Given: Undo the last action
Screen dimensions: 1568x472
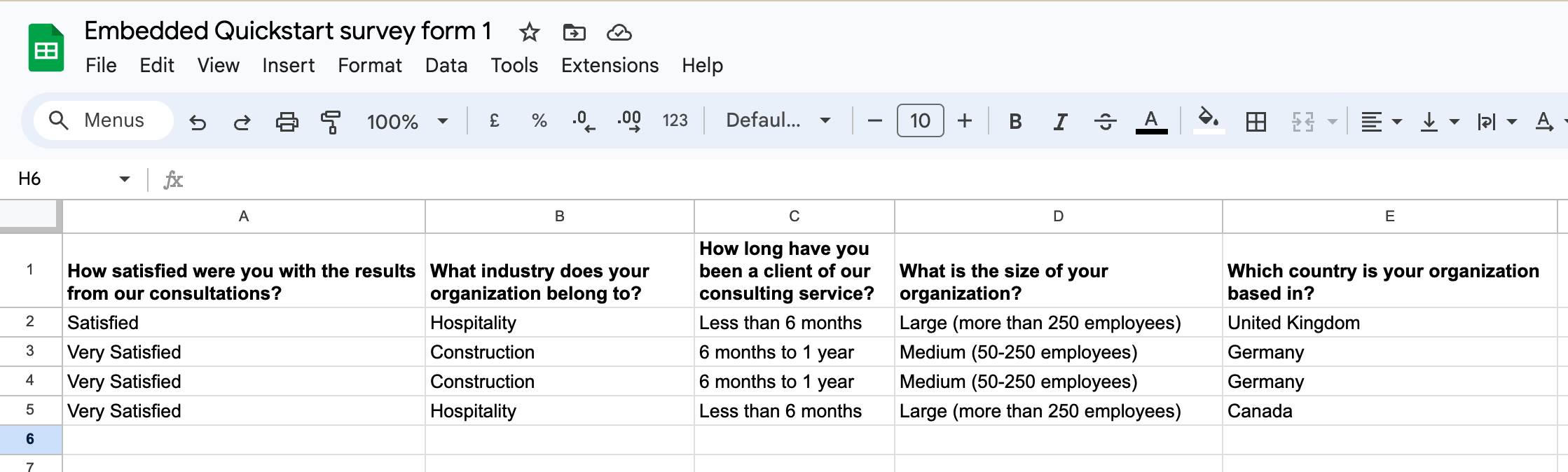Looking at the screenshot, I should click(199, 120).
